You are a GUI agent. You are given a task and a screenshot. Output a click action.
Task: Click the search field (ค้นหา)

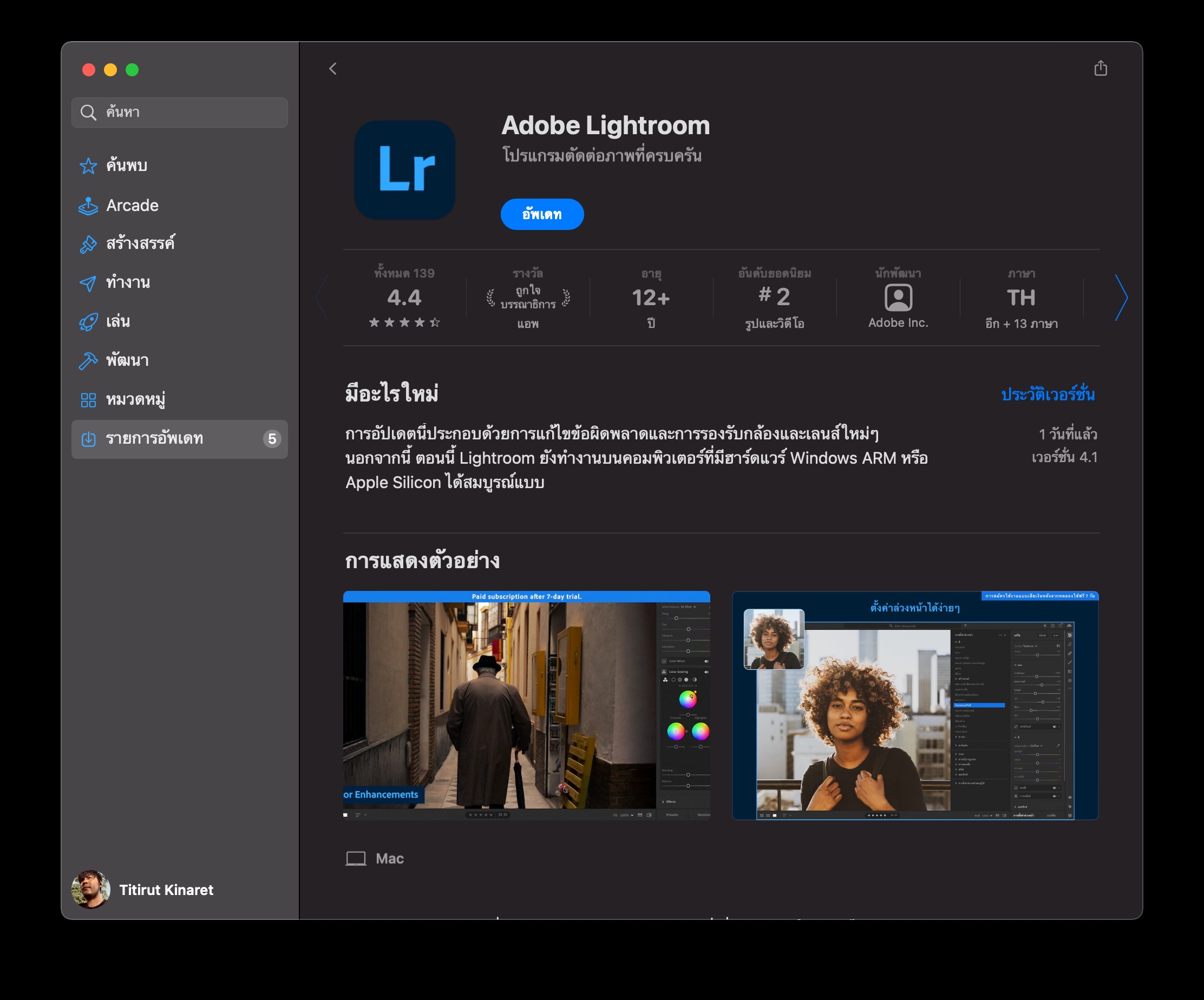179,113
